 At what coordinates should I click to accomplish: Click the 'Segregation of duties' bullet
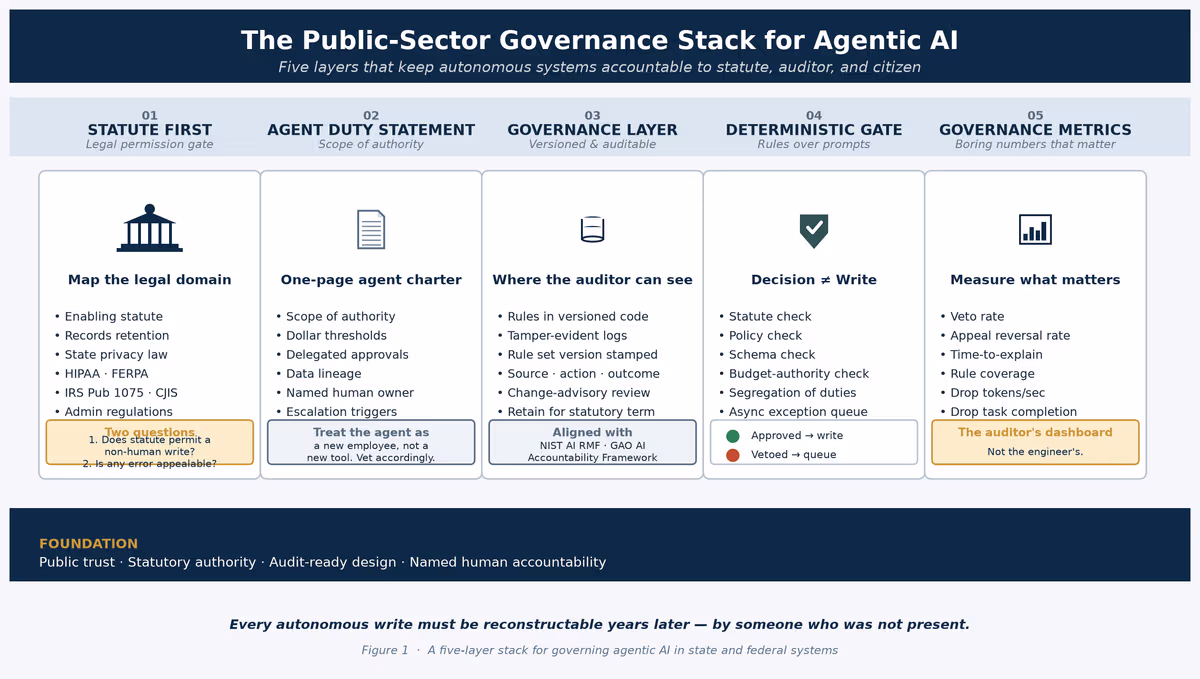[787, 393]
